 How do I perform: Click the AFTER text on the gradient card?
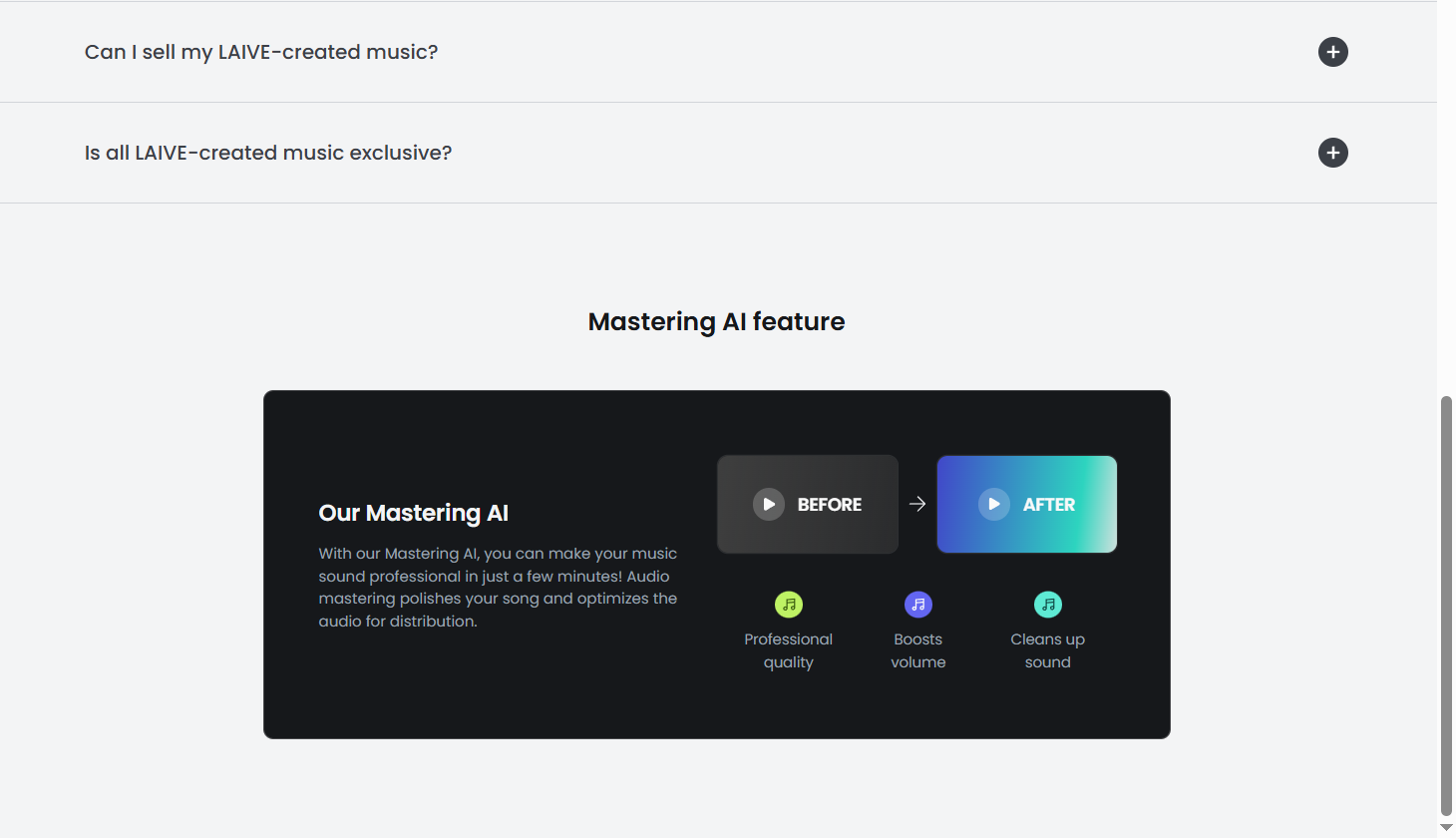(x=1048, y=505)
